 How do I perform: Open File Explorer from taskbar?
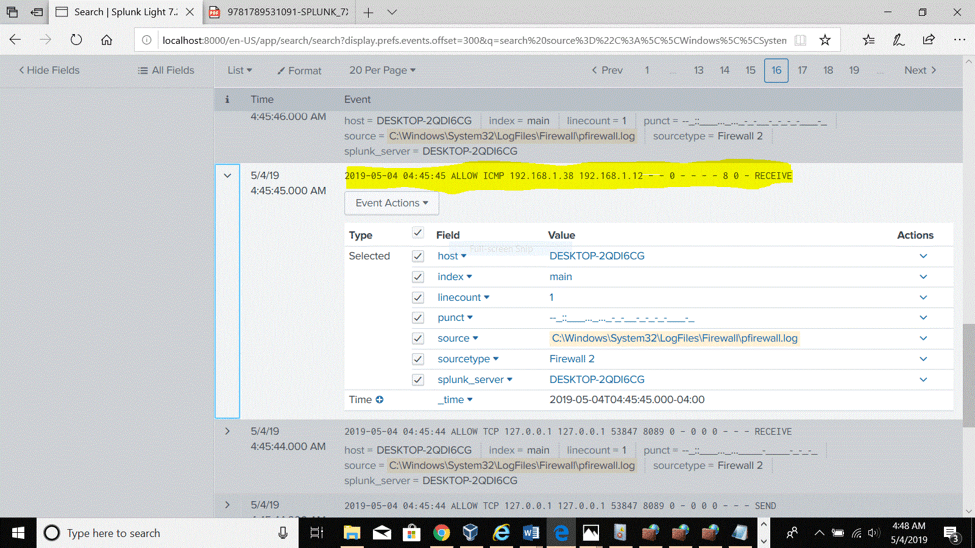351,533
